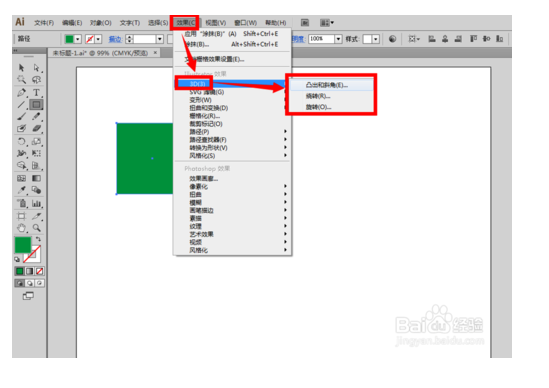Set Gradient fill mode below swatches
549x388 pixels.
[x=30, y=271]
